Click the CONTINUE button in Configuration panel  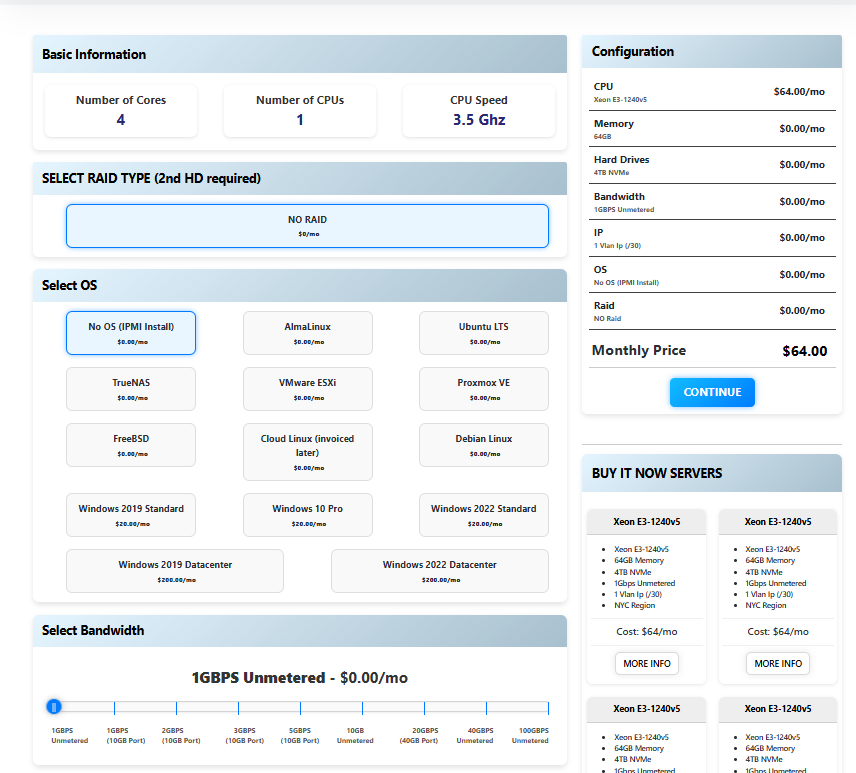712,392
